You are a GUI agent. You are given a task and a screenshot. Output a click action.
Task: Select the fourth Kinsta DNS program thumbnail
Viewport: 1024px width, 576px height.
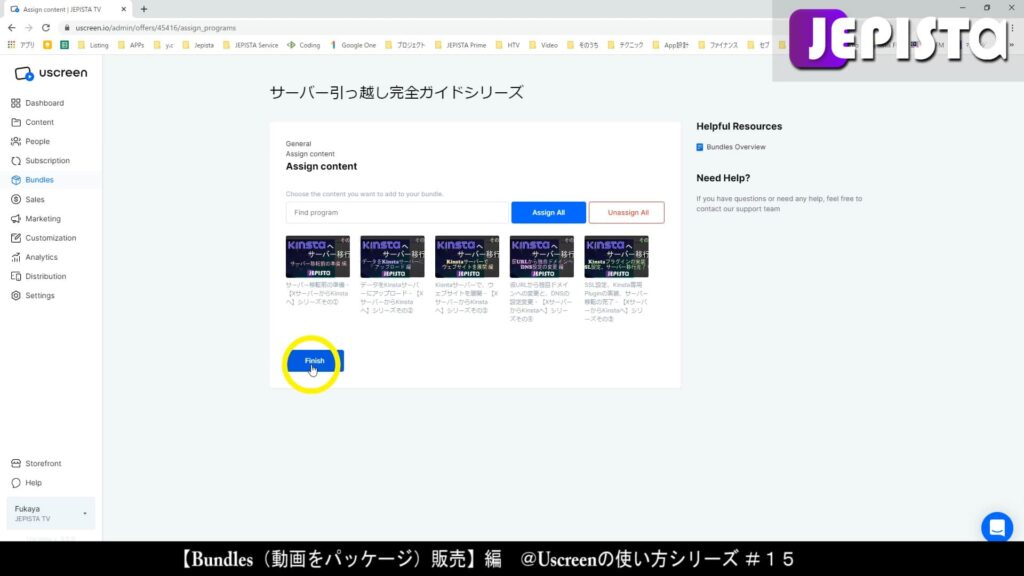(x=541, y=257)
